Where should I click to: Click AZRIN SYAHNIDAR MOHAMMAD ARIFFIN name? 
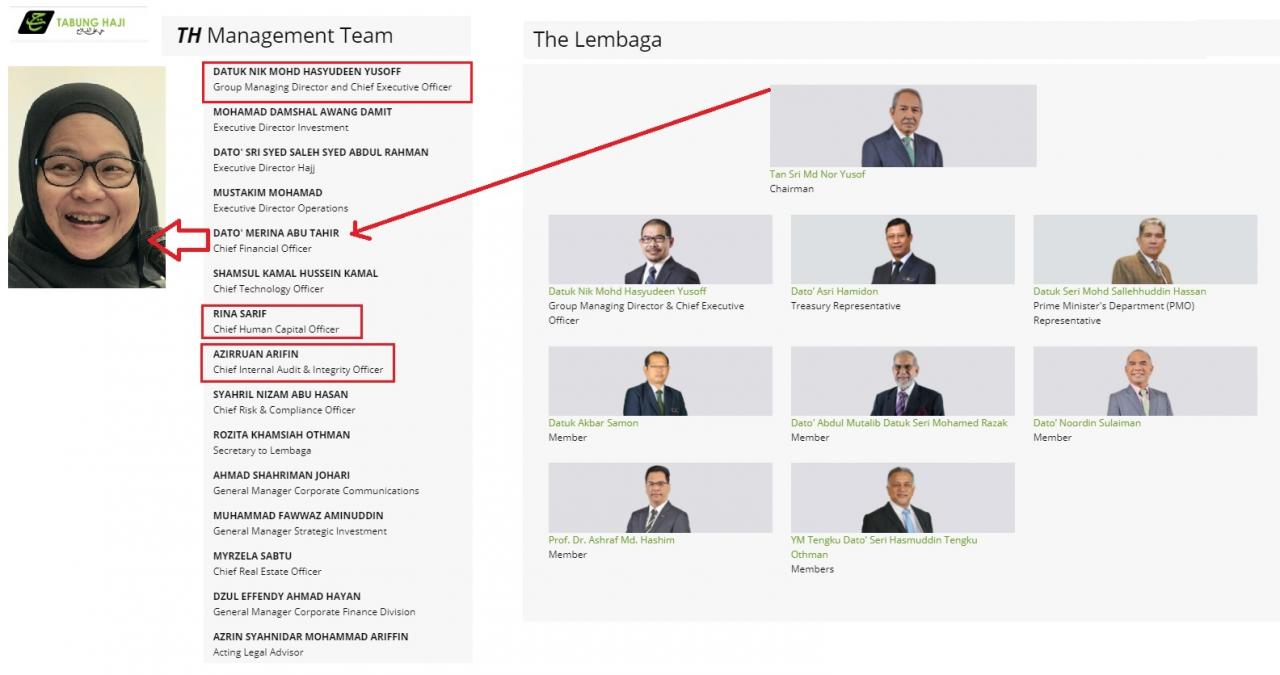tap(310, 636)
